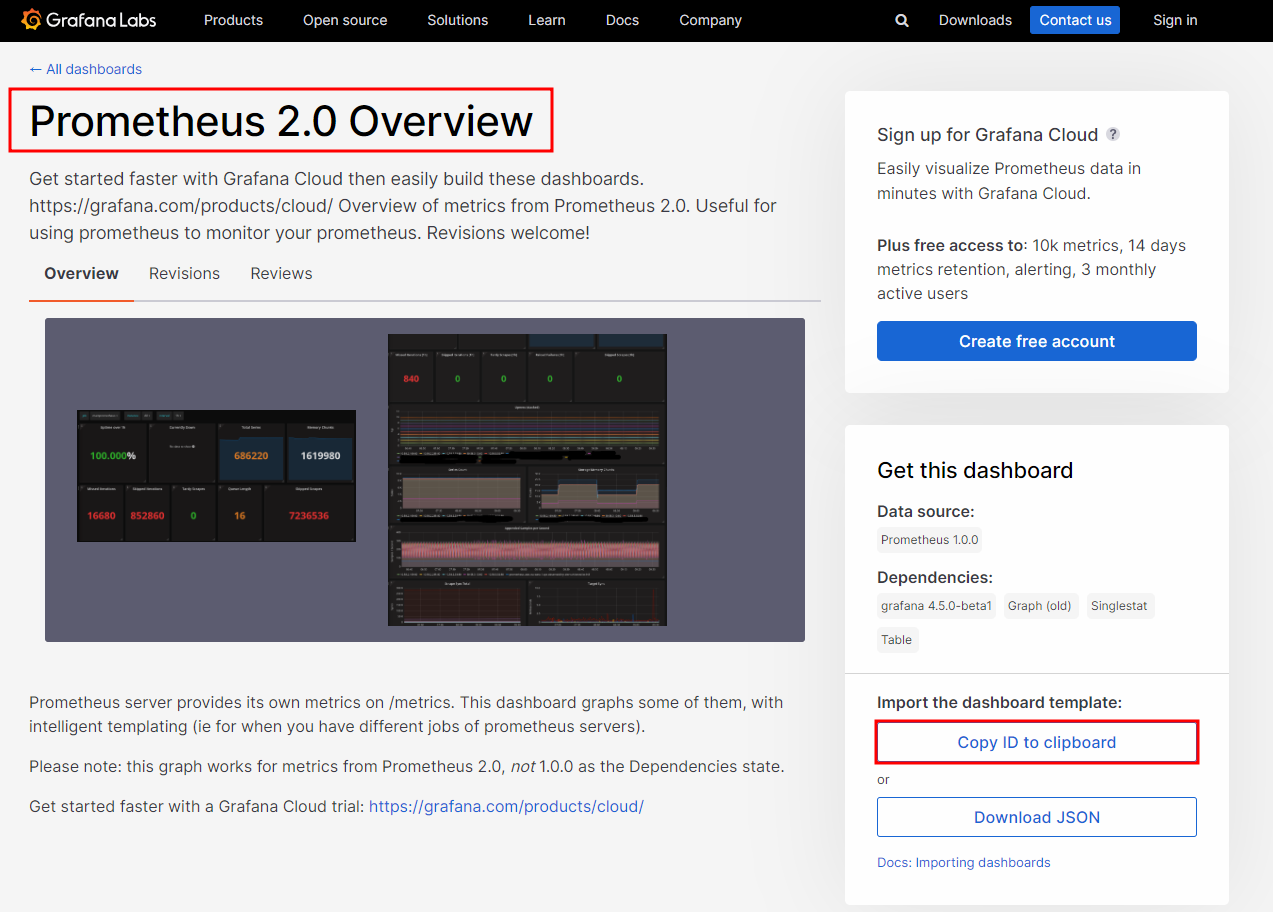Click Sign up for Grafana Cloud heading
Viewport: 1273px width, 912px height.
987,134
